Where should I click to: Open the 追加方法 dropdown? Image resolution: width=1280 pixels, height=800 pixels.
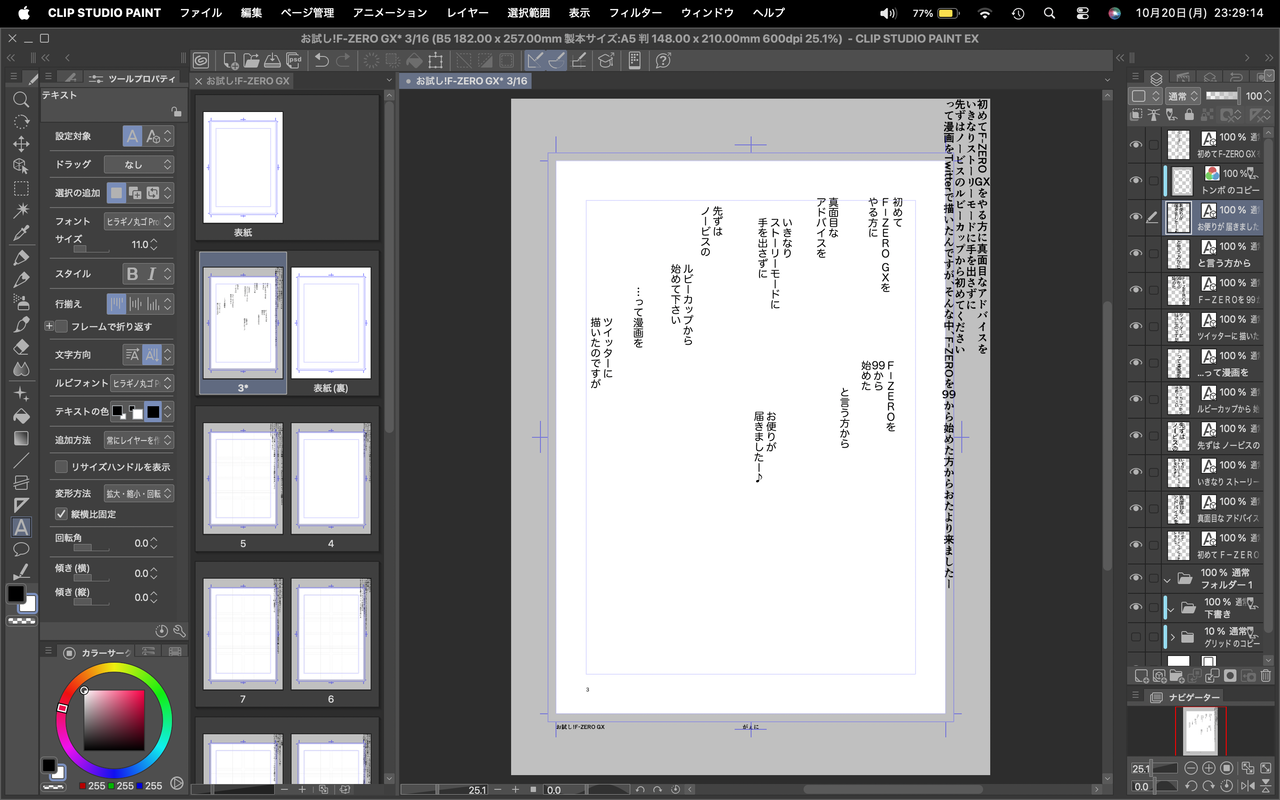tap(139, 440)
